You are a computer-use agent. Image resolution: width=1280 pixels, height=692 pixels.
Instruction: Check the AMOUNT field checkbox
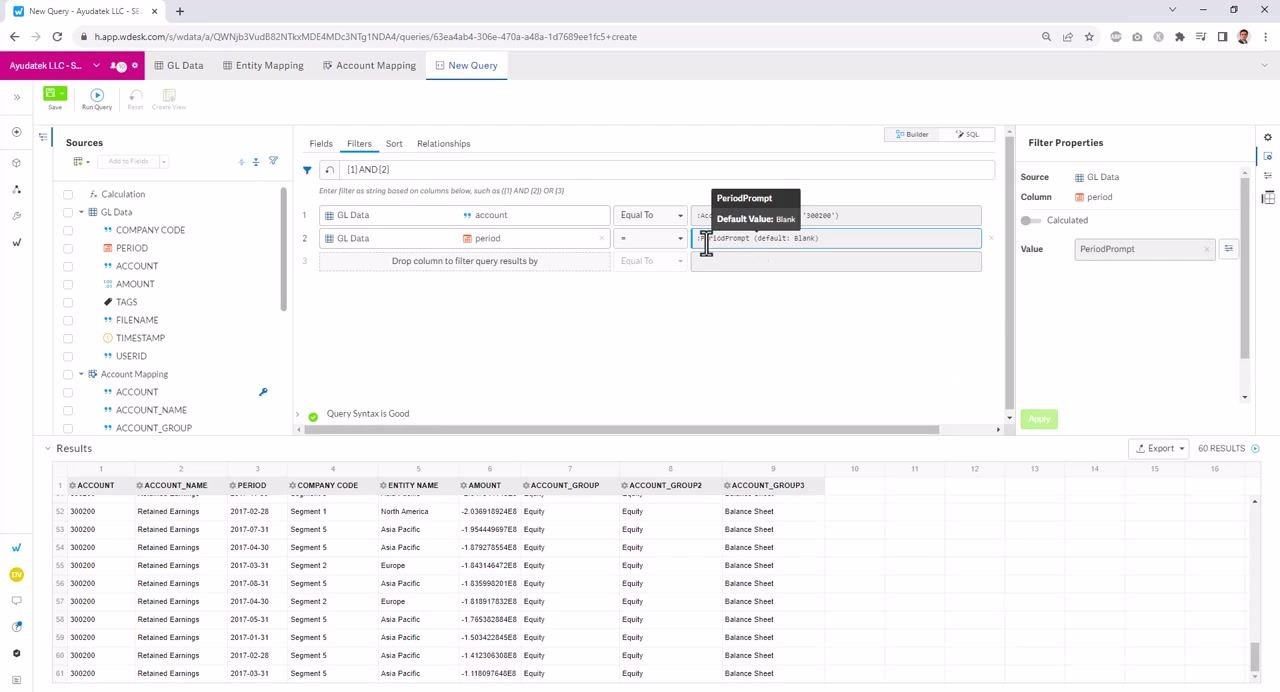68,284
